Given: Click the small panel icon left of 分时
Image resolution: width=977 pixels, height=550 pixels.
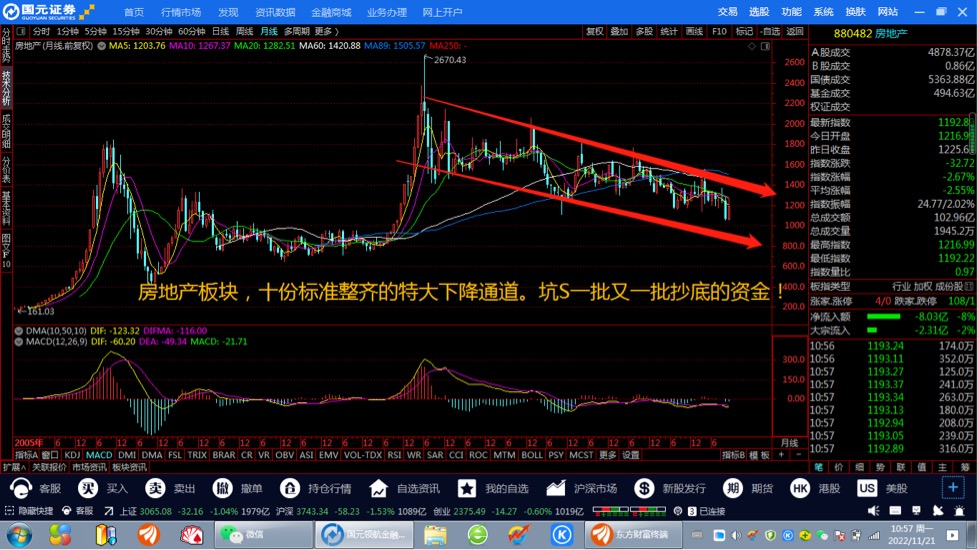Looking at the screenshot, I should click(x=21, y=31).
